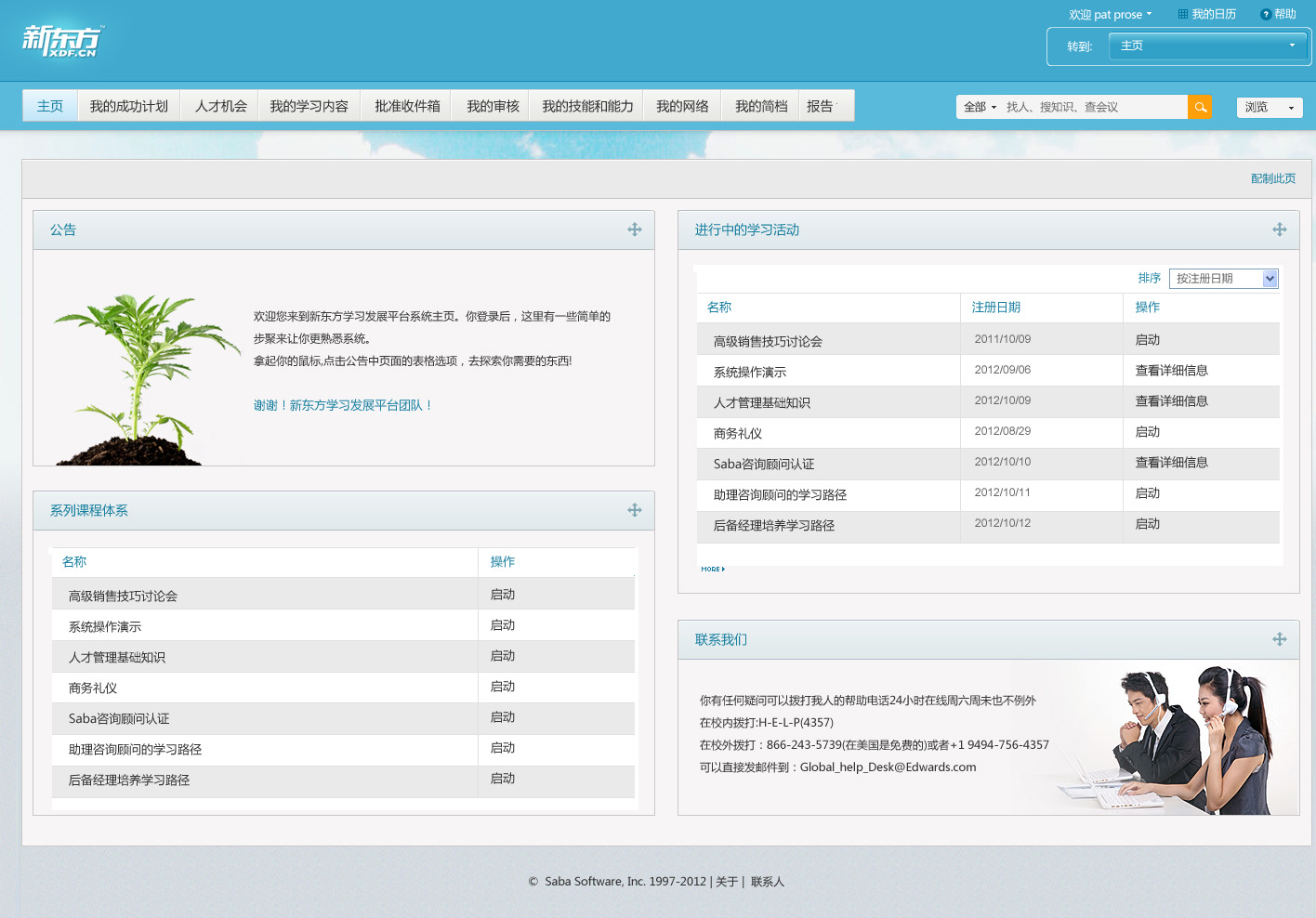The width and height of the screenshot is (1316, 918).
Task: Click 关于 in the footer
Action: (x=727, y=882)
